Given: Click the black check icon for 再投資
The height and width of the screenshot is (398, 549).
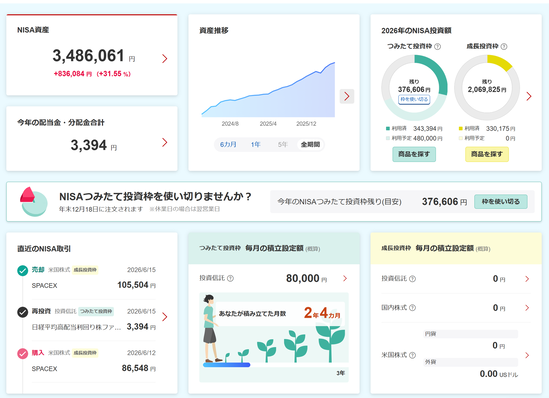Looking at the screenshot, I should coord(23,312).
